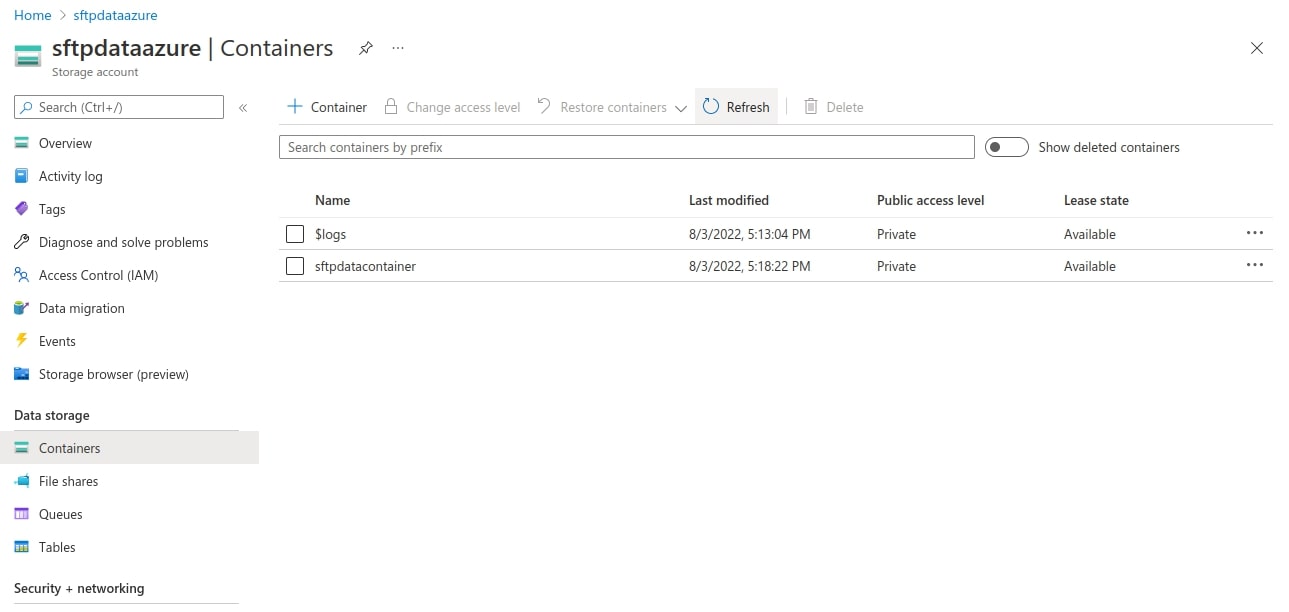The height and width of the screenshot is (612, 1289).
Task: Pin the sftpdataazure blade
Action: click(x=366, y=48)
